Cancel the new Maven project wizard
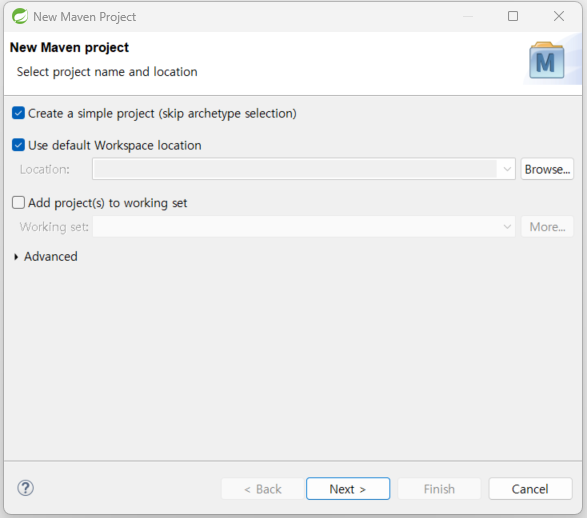This screenshot has height=518, width=587. tap(530, 489)
